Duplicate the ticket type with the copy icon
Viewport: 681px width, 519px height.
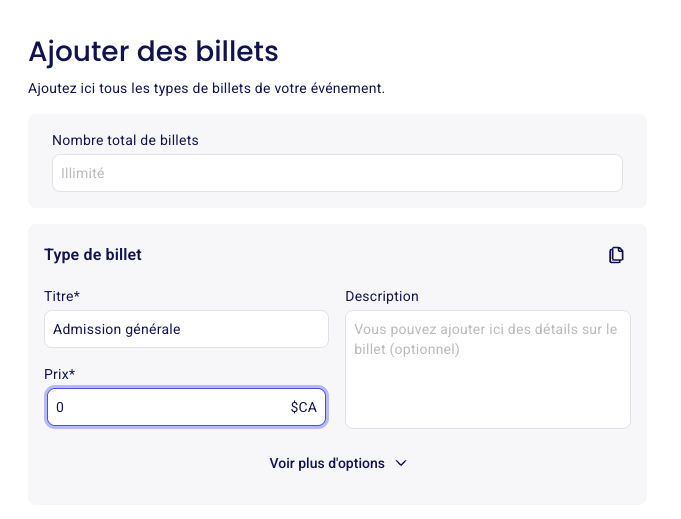coord(616,255)
